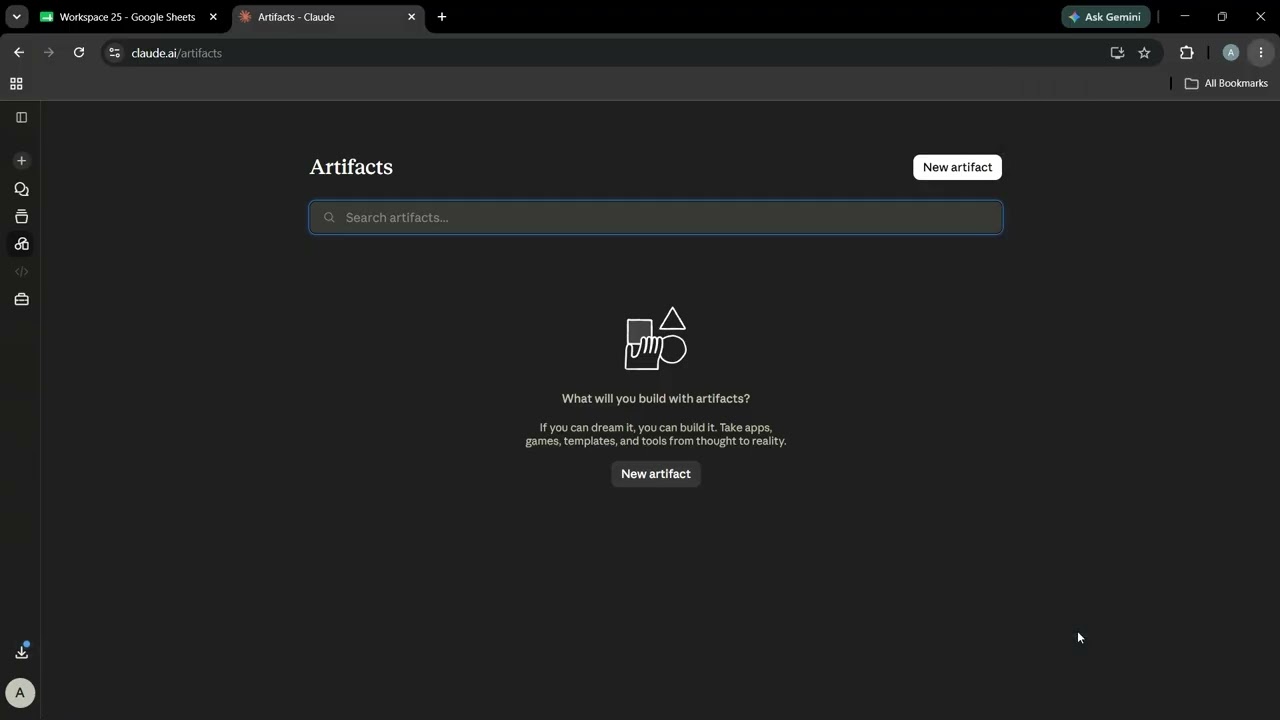
Task: View site information icon in address bar
Action: 114,53
